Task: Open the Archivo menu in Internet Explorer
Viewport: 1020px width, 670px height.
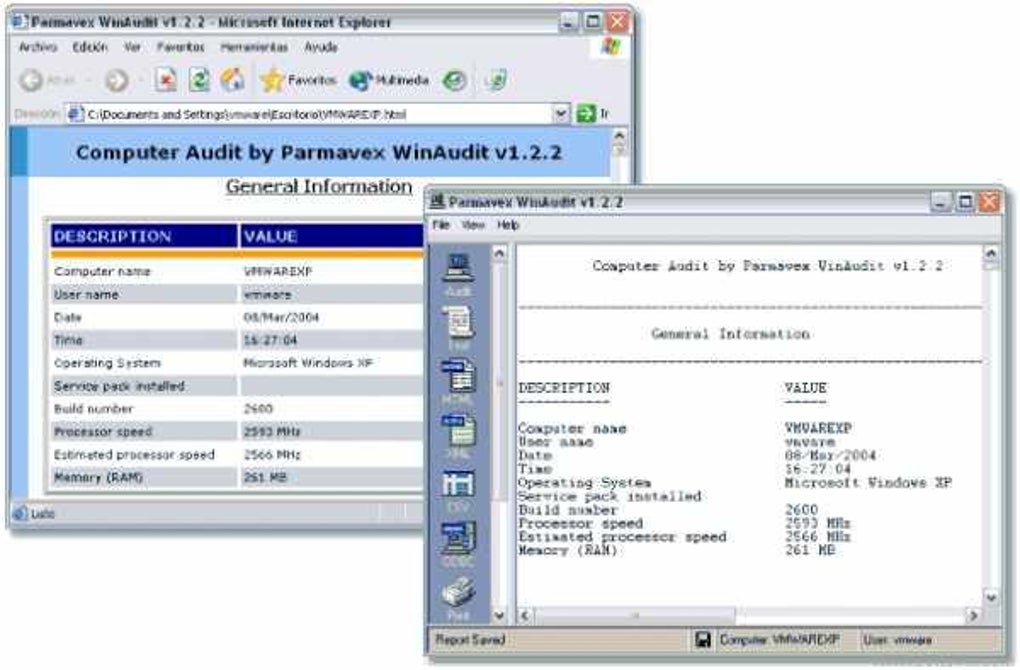Action: [x=38, y=47]
